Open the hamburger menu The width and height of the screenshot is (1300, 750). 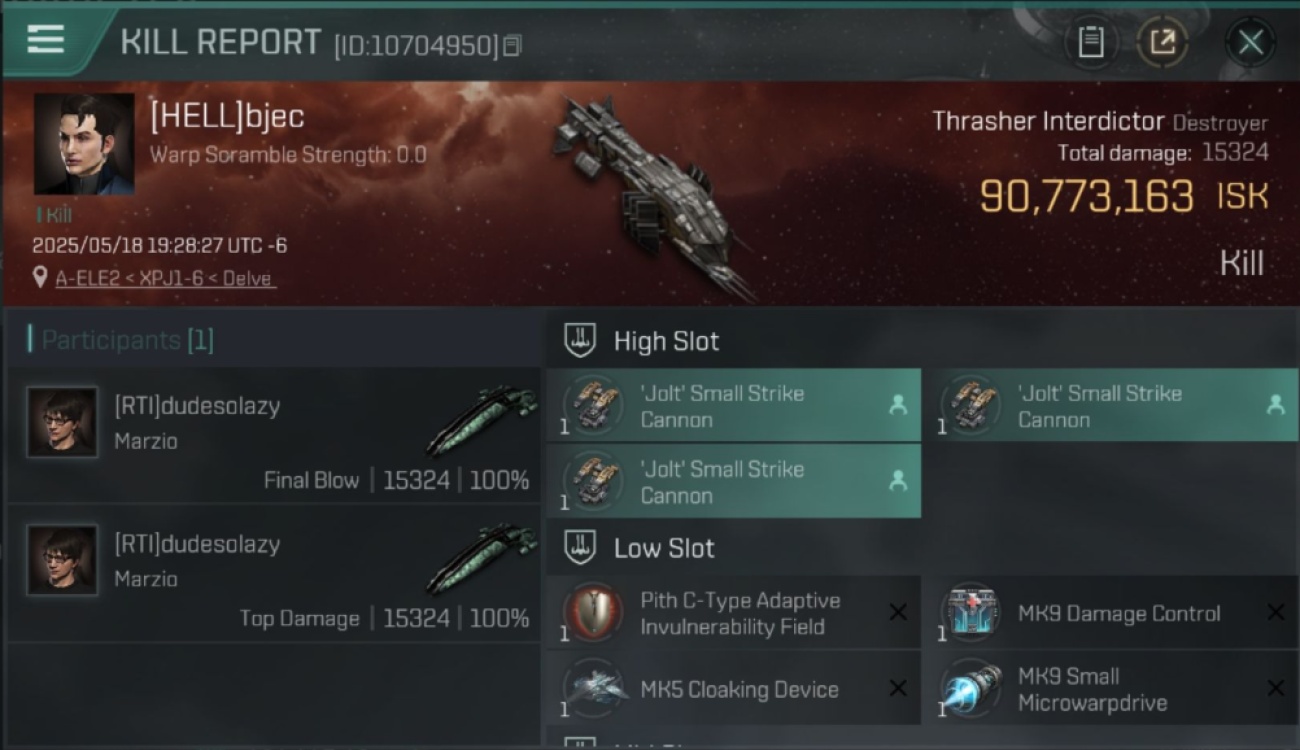(46, 39)
